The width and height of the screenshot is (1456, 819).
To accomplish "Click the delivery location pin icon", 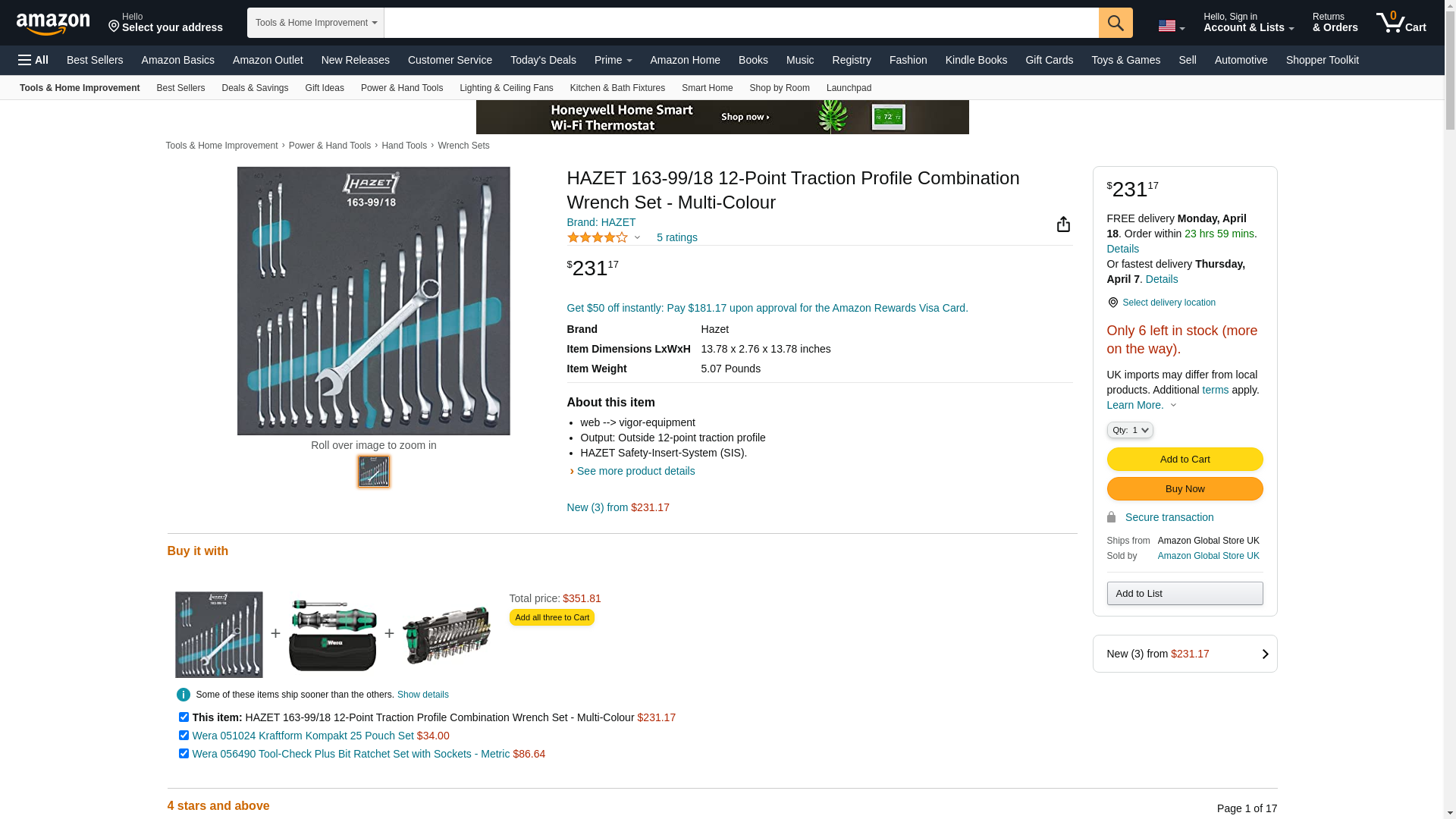I will coord(1112,303).
